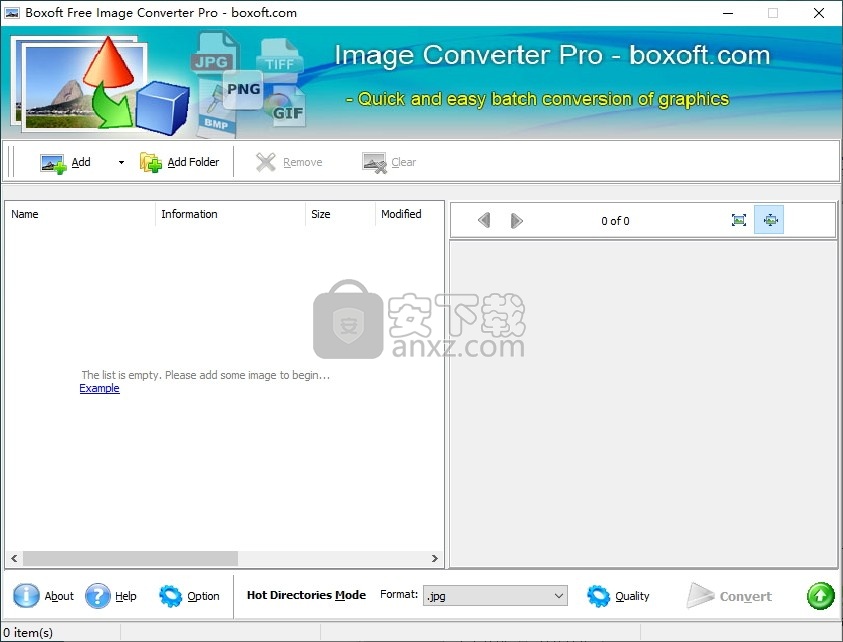Open the Option settings
The height and width of the screenshot is (642, 843).
pos(189,596)
